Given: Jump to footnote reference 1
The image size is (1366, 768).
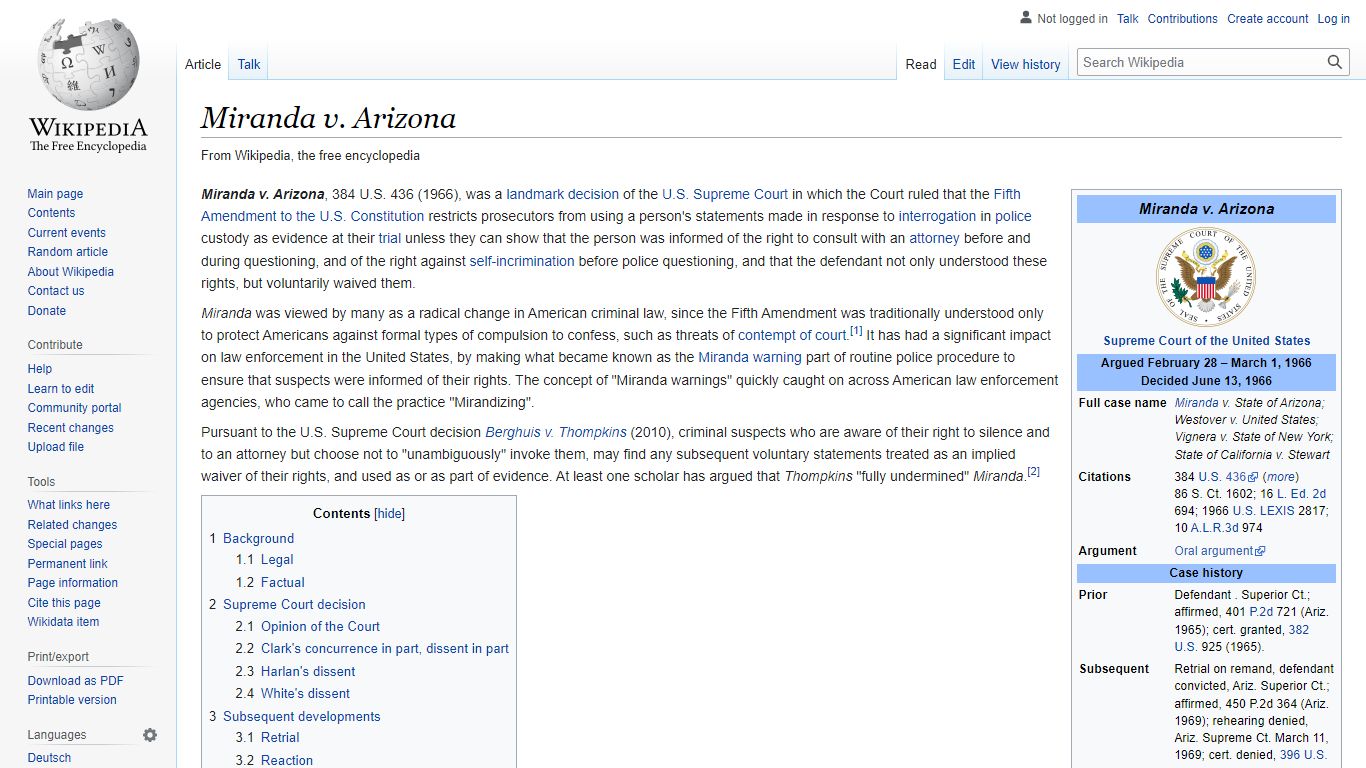Looking at the screenshot, I should point(856,331).
